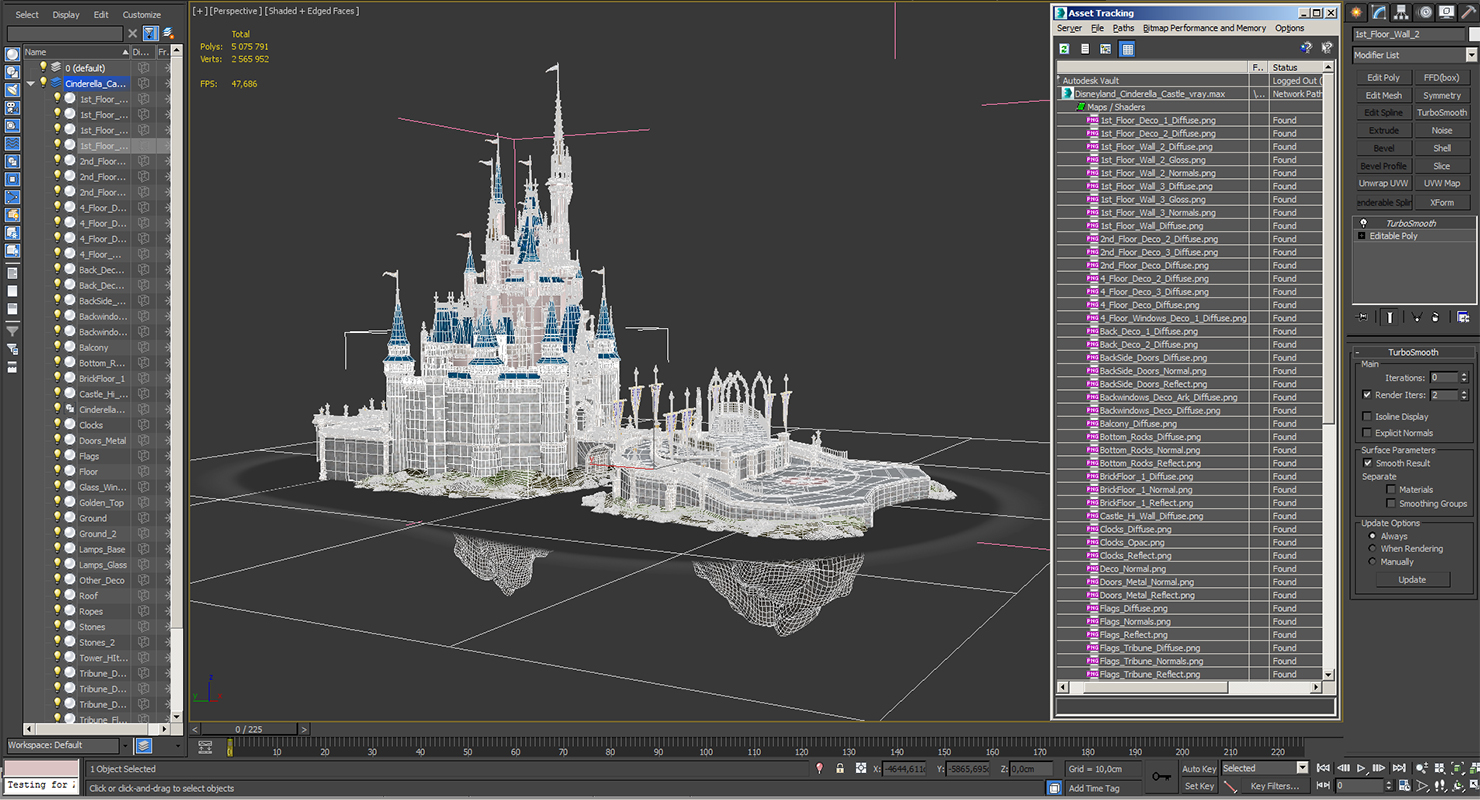Click the TurboSmooth Update button
1480x800 pixels.
[x=1412, y=580]
